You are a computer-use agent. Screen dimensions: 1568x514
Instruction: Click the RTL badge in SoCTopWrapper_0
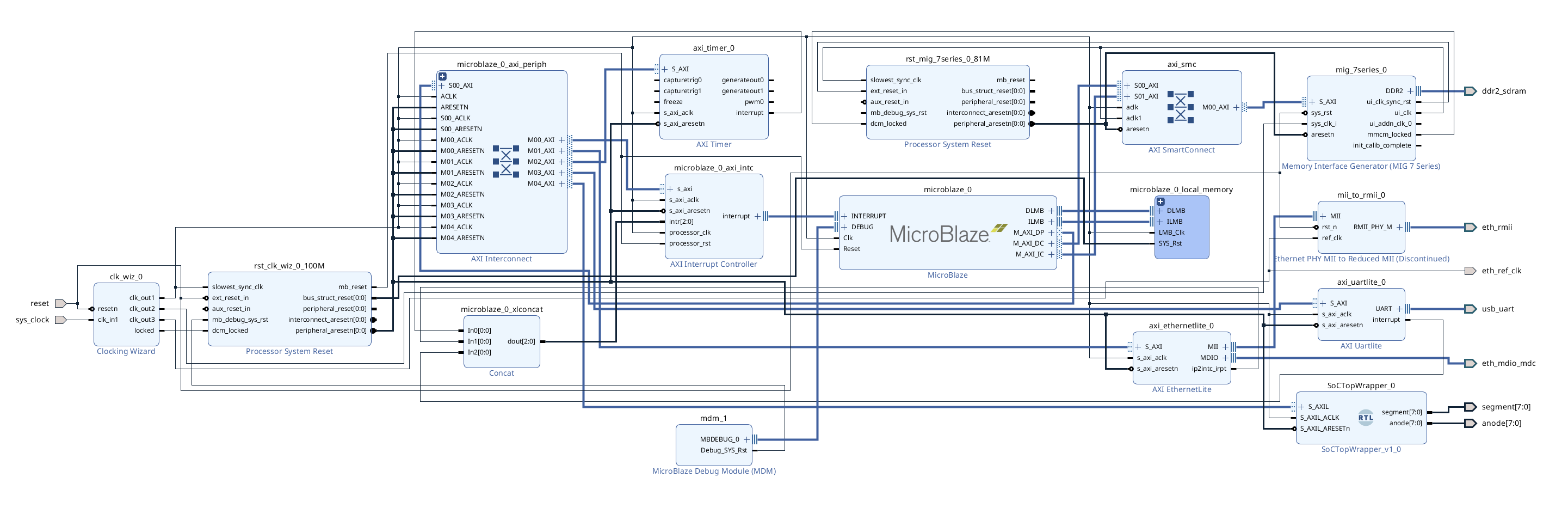[x=1366, y=418]
